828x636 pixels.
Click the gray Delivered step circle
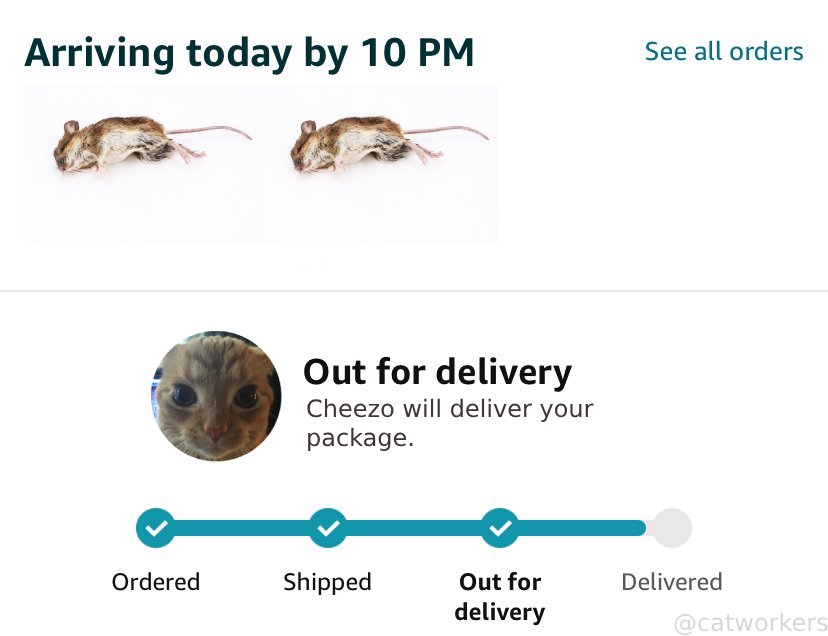point(671,527)
